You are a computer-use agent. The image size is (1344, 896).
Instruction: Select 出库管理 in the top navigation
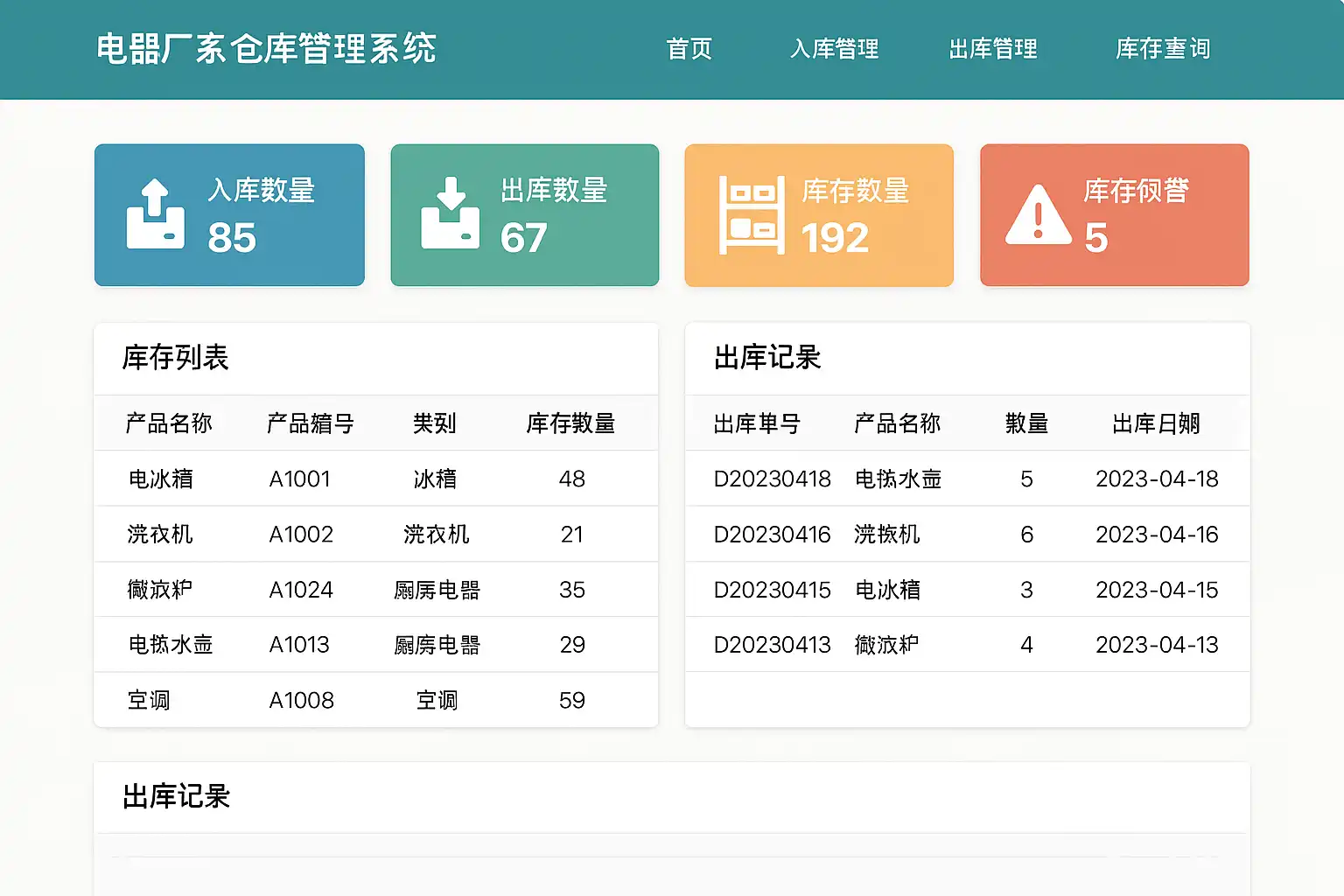993,49
